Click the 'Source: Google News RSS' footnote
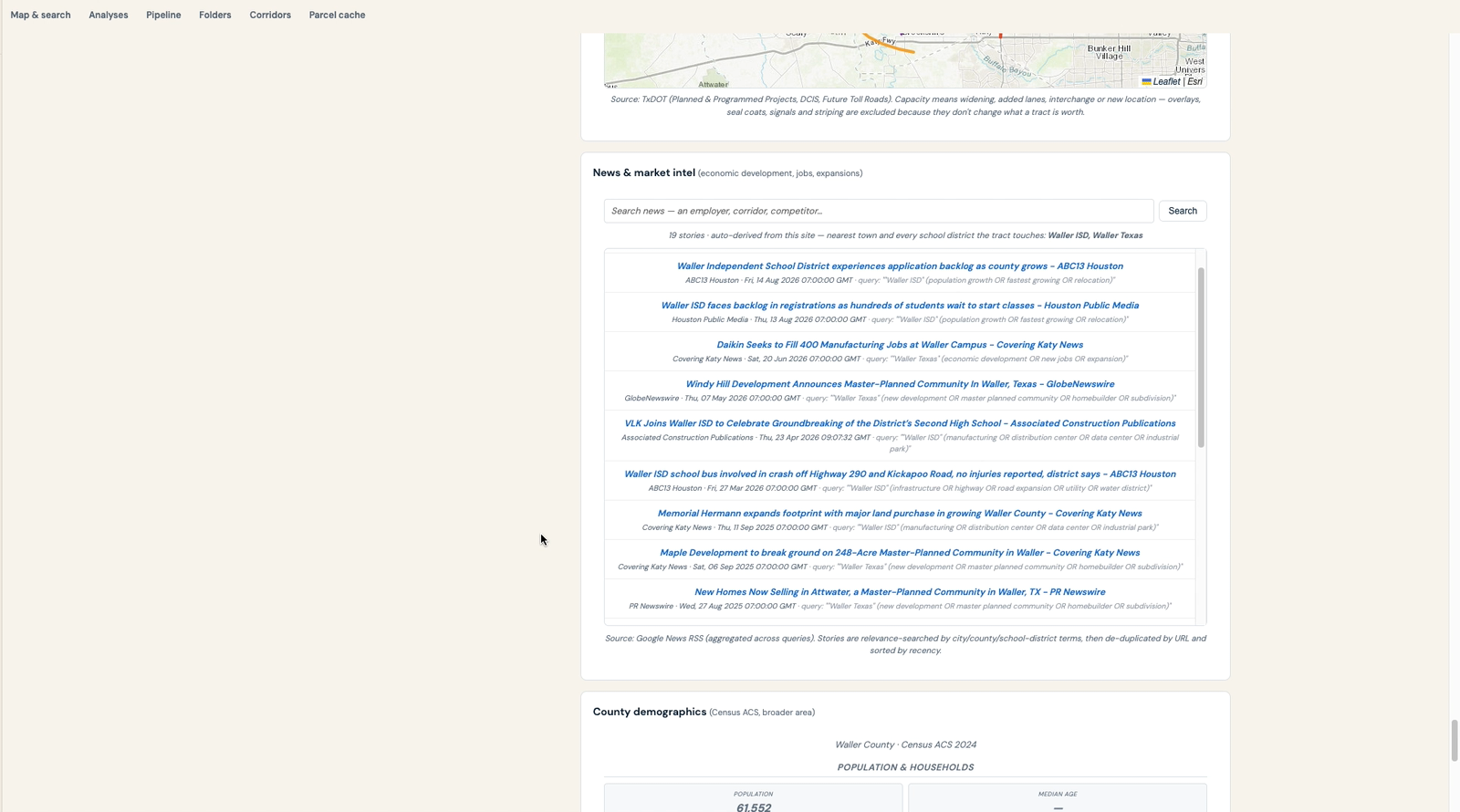This screenshot has height=812, width=1460. click(905, 644)
